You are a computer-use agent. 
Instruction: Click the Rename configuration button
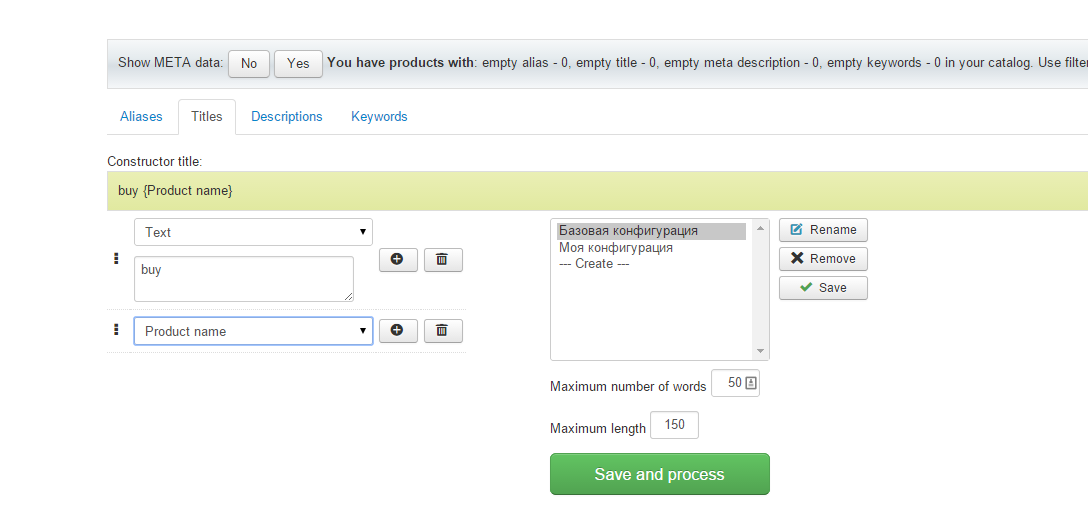point(823,230)
